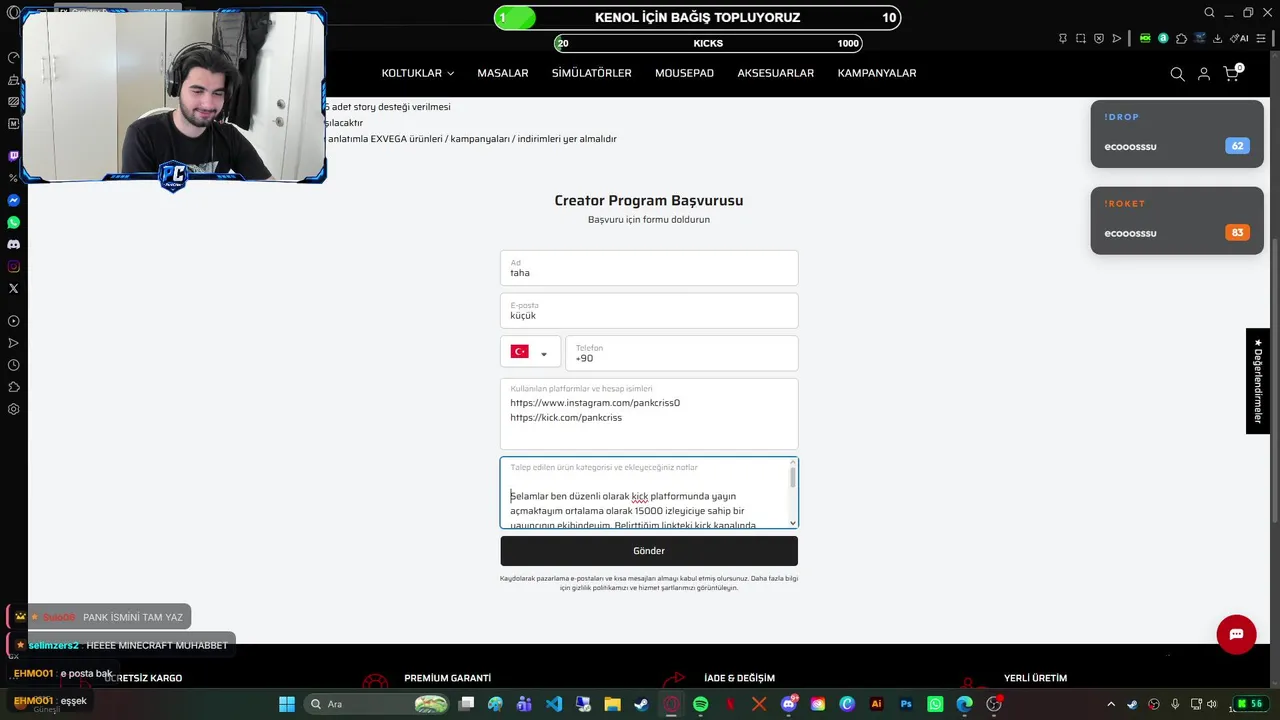Open WhatsApp in the browser sidebar

pos(14,222)
